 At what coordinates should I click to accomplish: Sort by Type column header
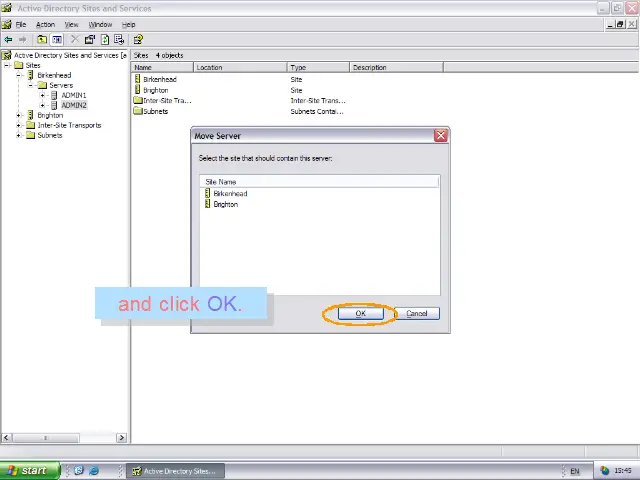318,67
